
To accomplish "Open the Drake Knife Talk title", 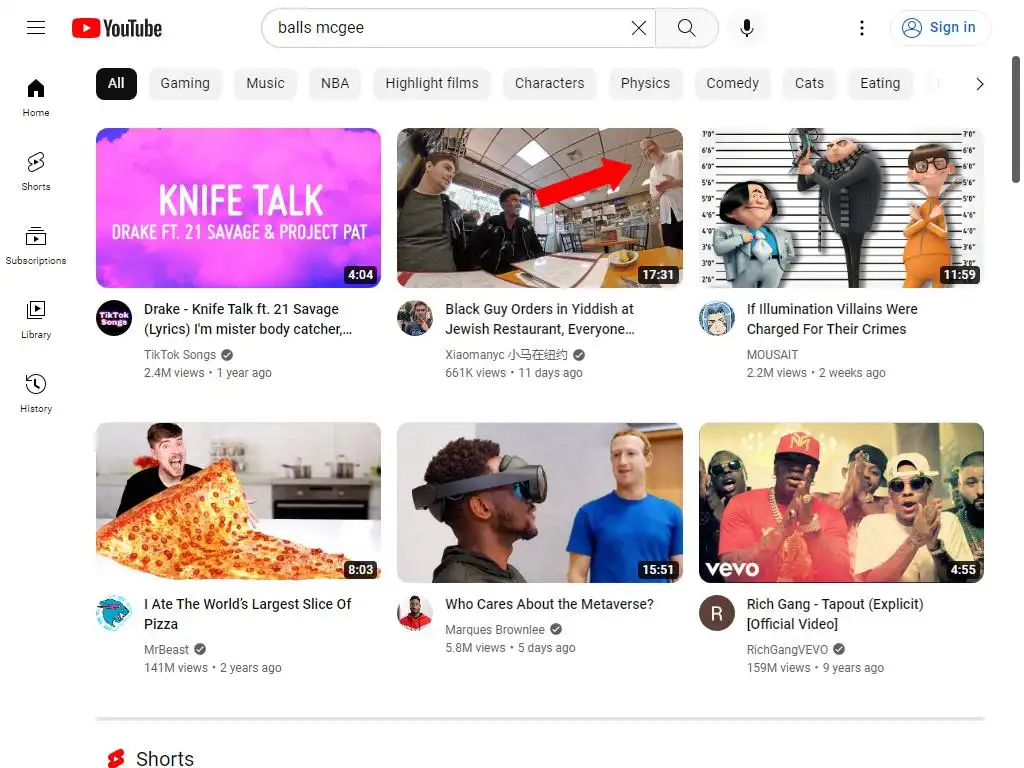I will point(248,319).
